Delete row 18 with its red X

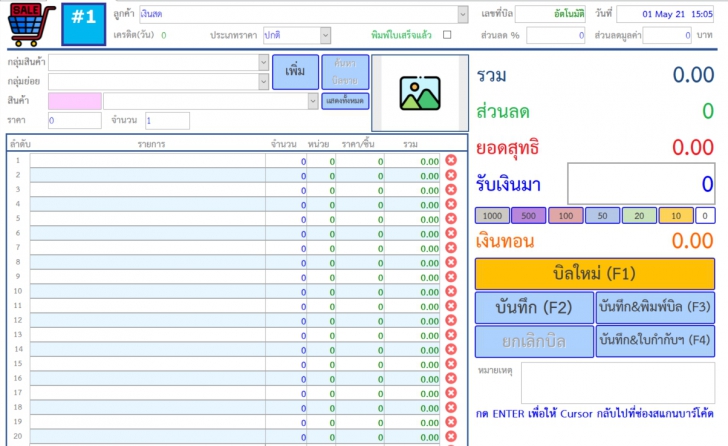point(451,407)
